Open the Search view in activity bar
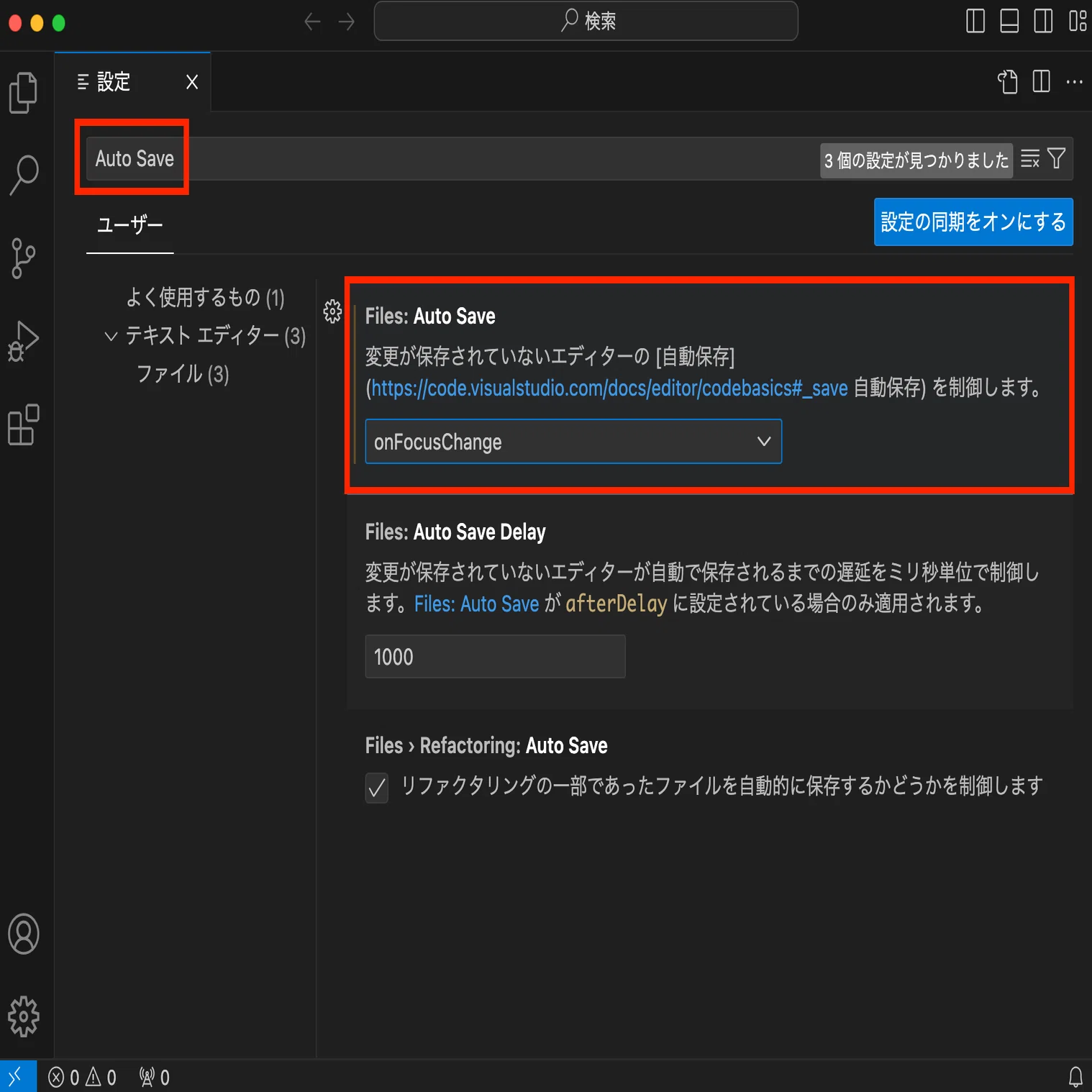This screenshot has width=1092, height=1092. tap(24, 175)
